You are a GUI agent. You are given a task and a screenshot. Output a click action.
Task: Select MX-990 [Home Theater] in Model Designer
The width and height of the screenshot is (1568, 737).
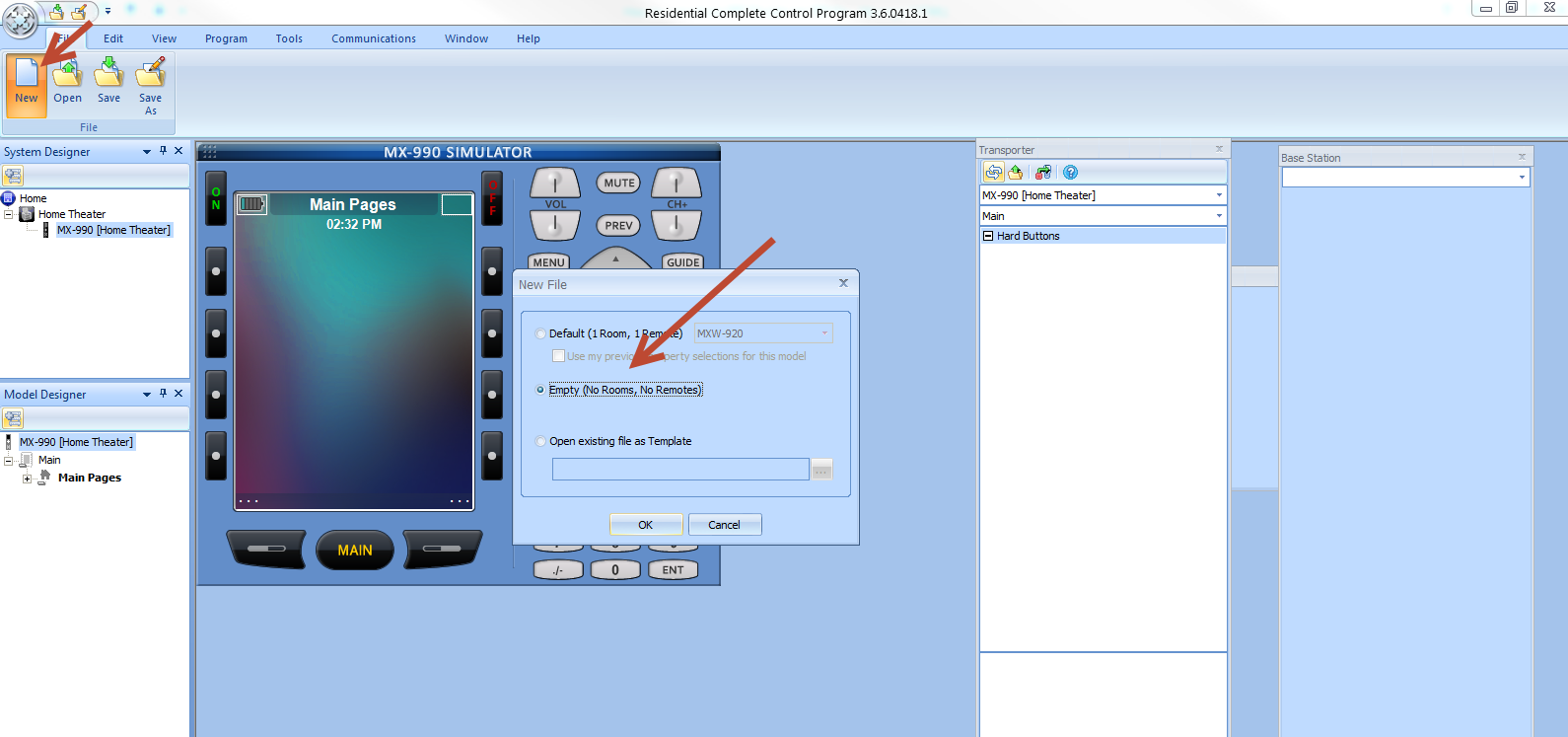76,442
